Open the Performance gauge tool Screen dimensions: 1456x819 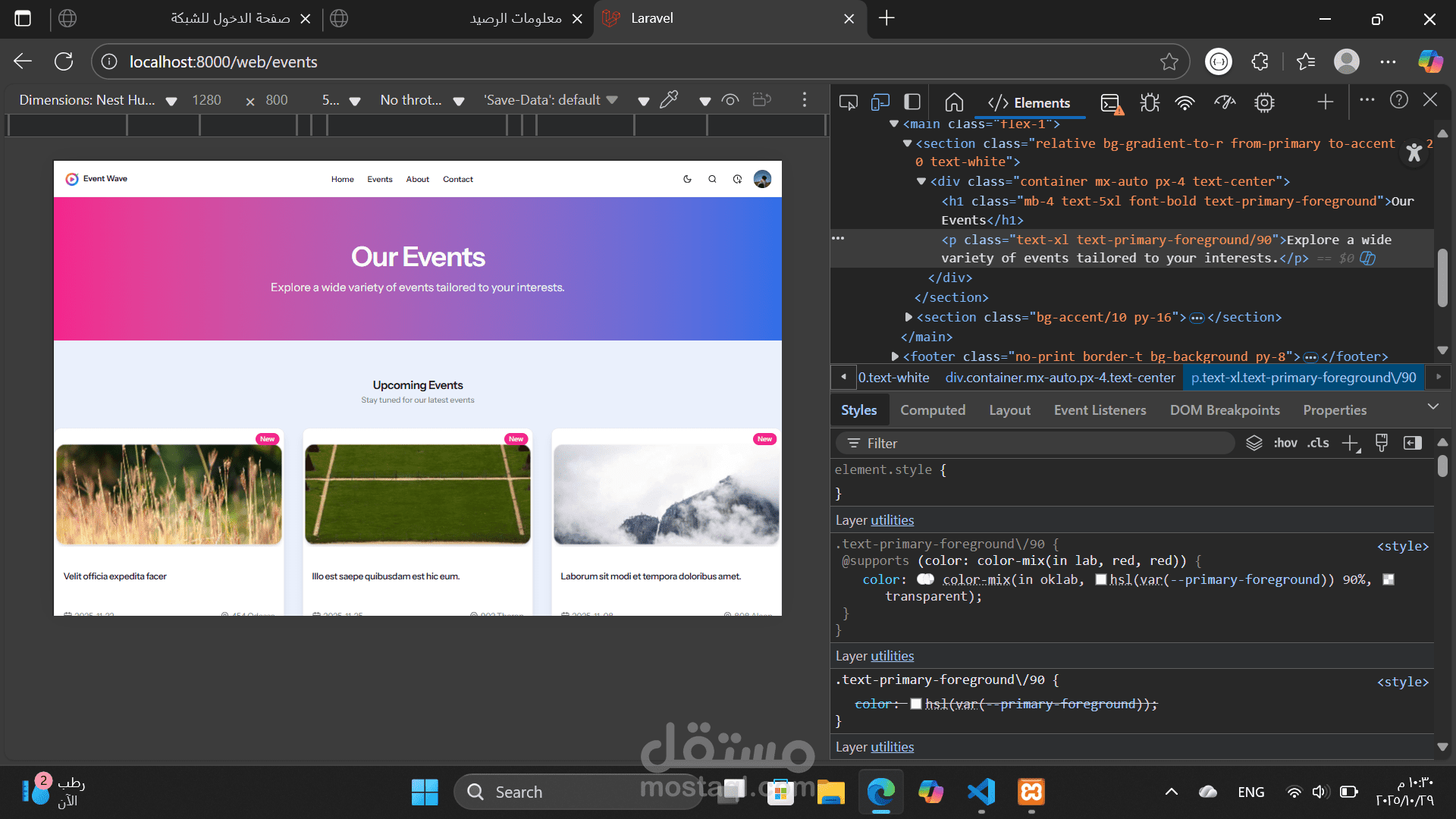coord(1225,102)
